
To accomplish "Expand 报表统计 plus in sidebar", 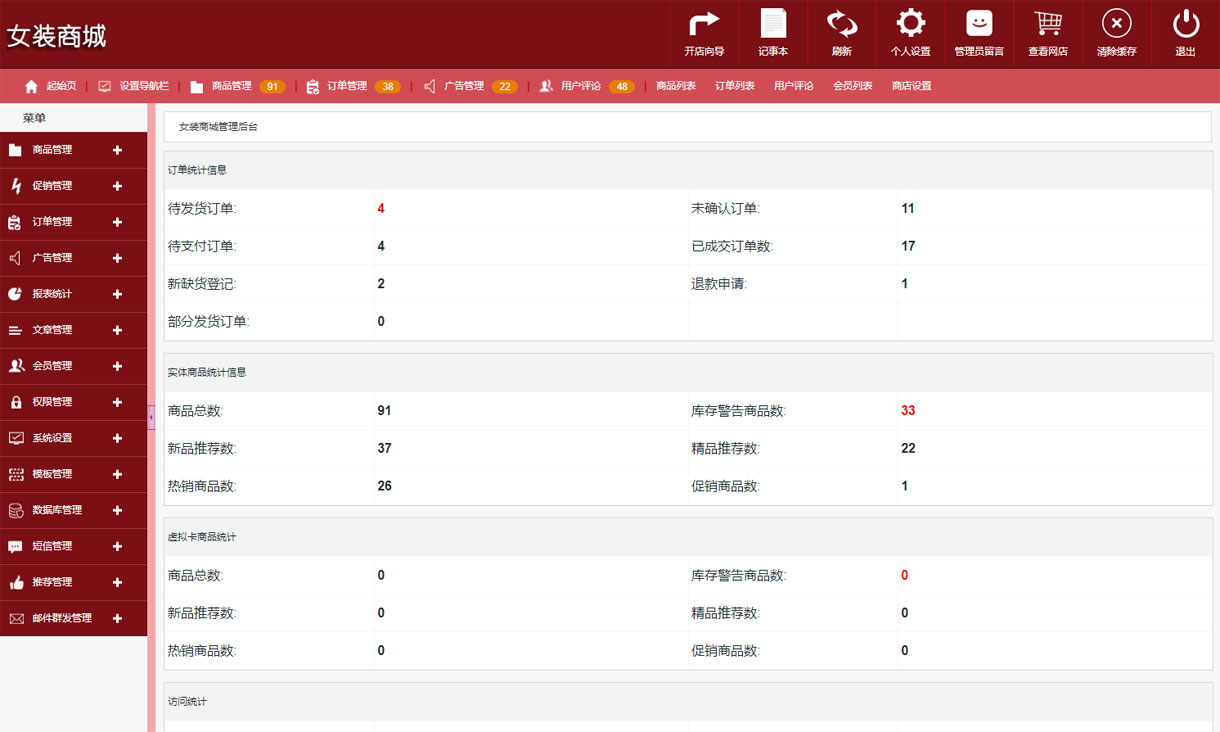I will (117, 294).
